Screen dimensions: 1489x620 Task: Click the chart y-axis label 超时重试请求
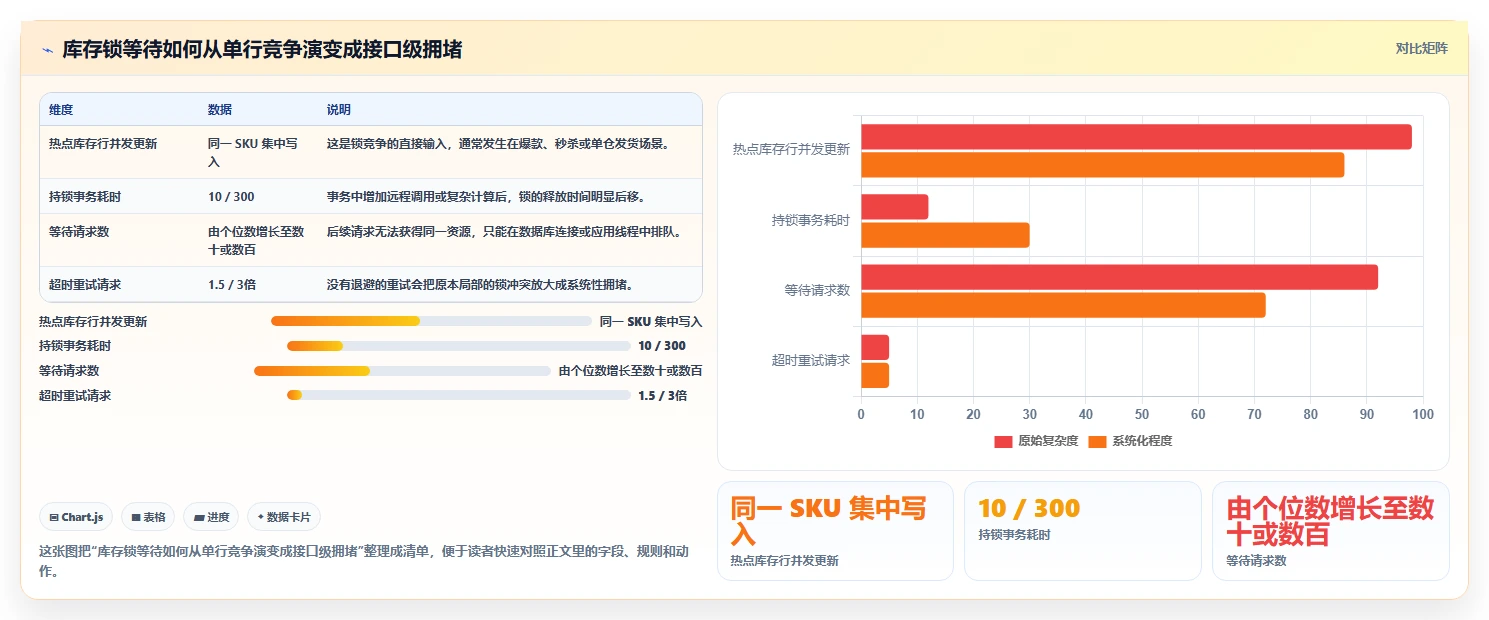[811, 361]
